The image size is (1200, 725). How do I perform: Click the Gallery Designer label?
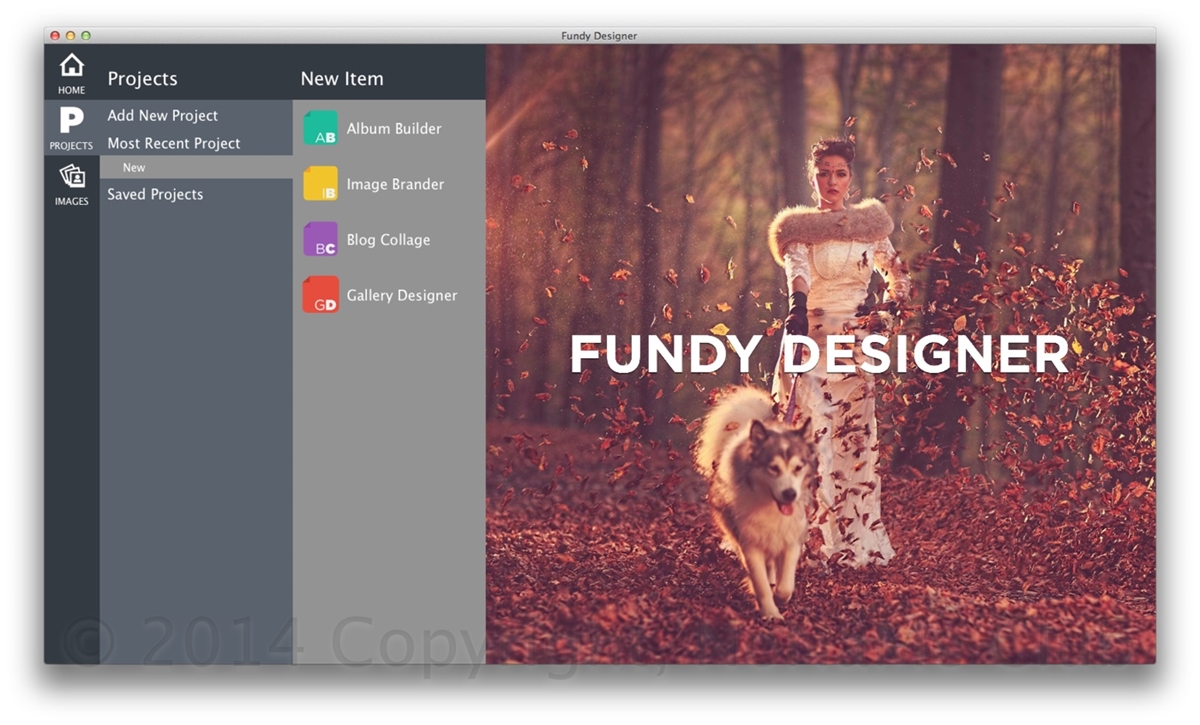402,296
